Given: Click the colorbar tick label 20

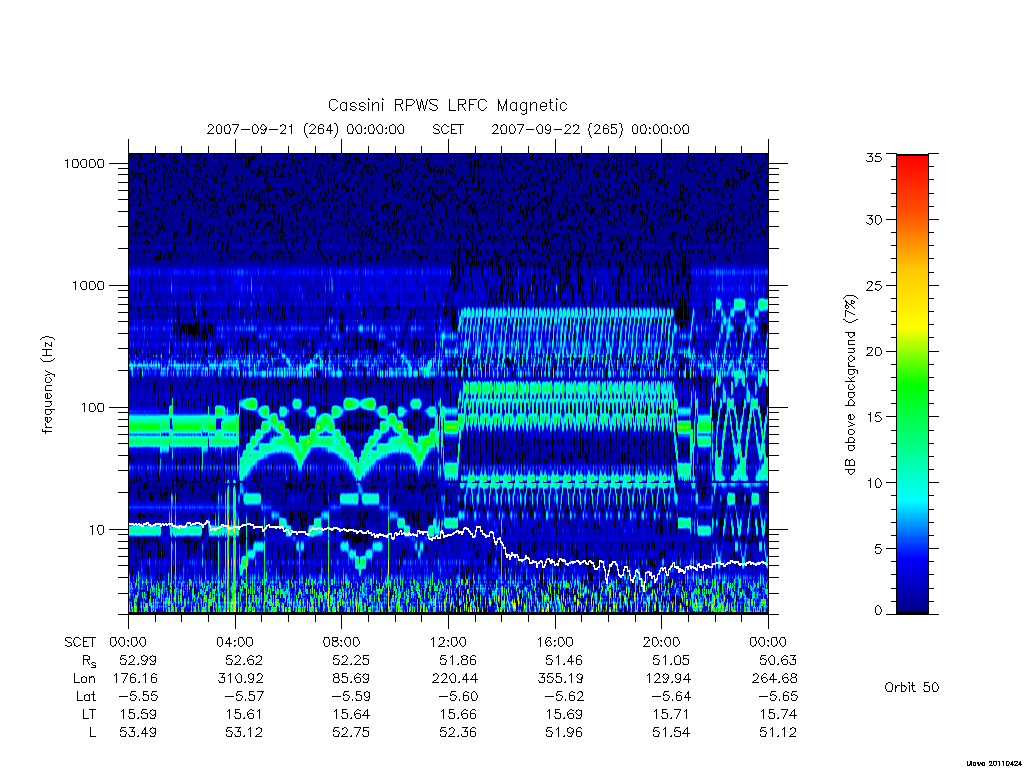Looking at the screenshot, I should click(874, 351).
